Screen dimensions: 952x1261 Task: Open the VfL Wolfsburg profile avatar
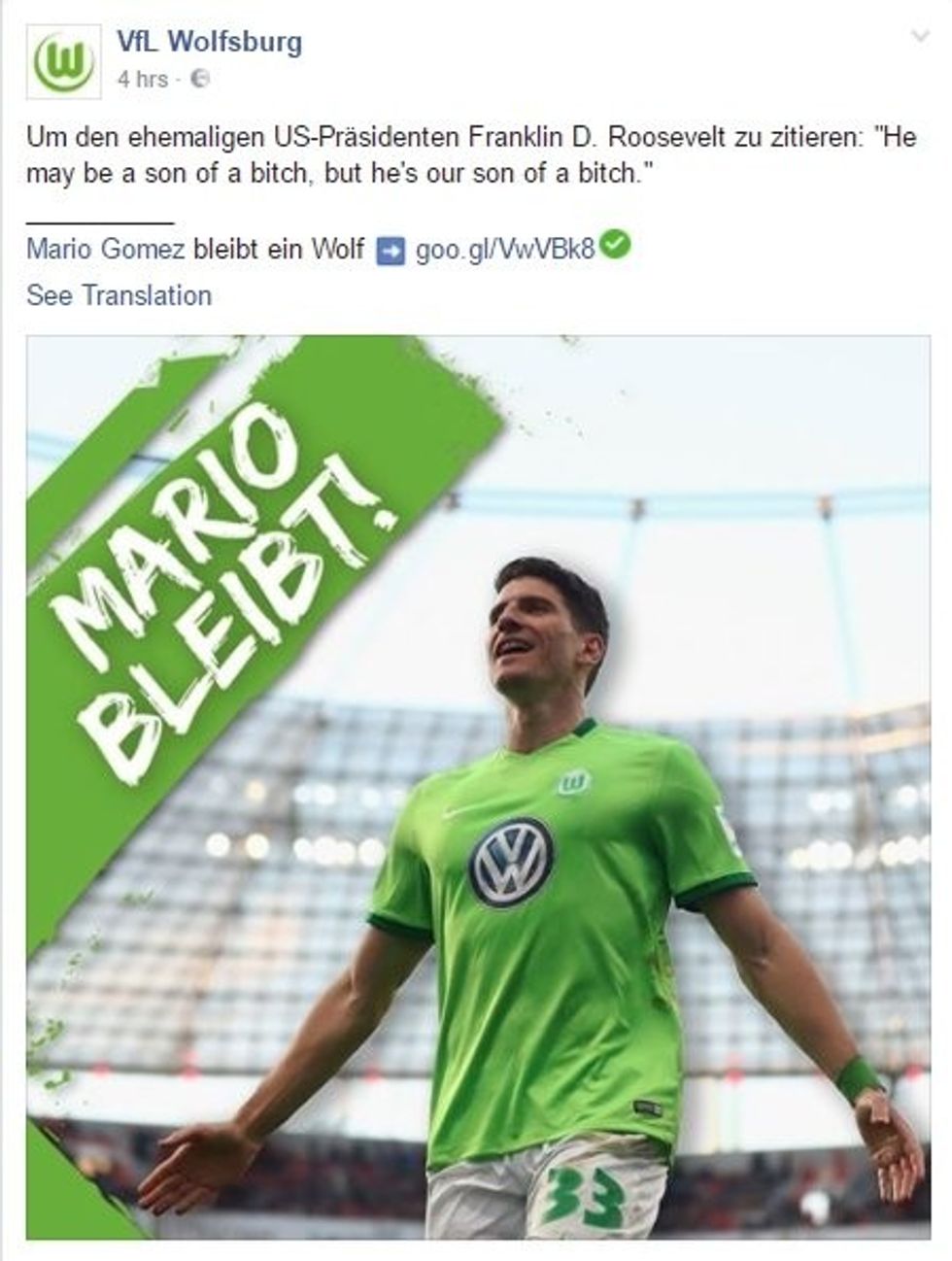click(64, 60)
